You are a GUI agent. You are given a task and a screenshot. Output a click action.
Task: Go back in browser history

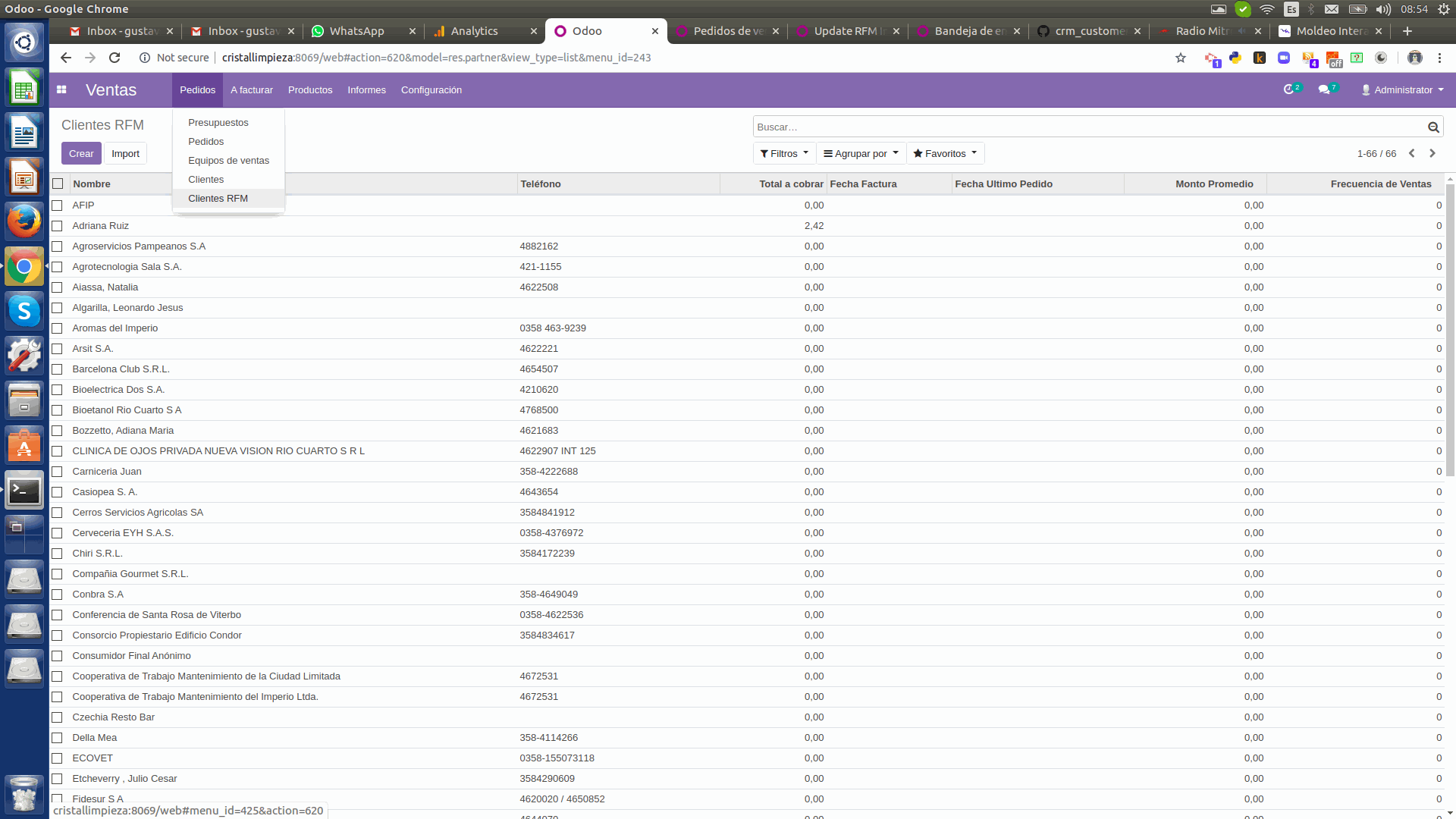66,58
